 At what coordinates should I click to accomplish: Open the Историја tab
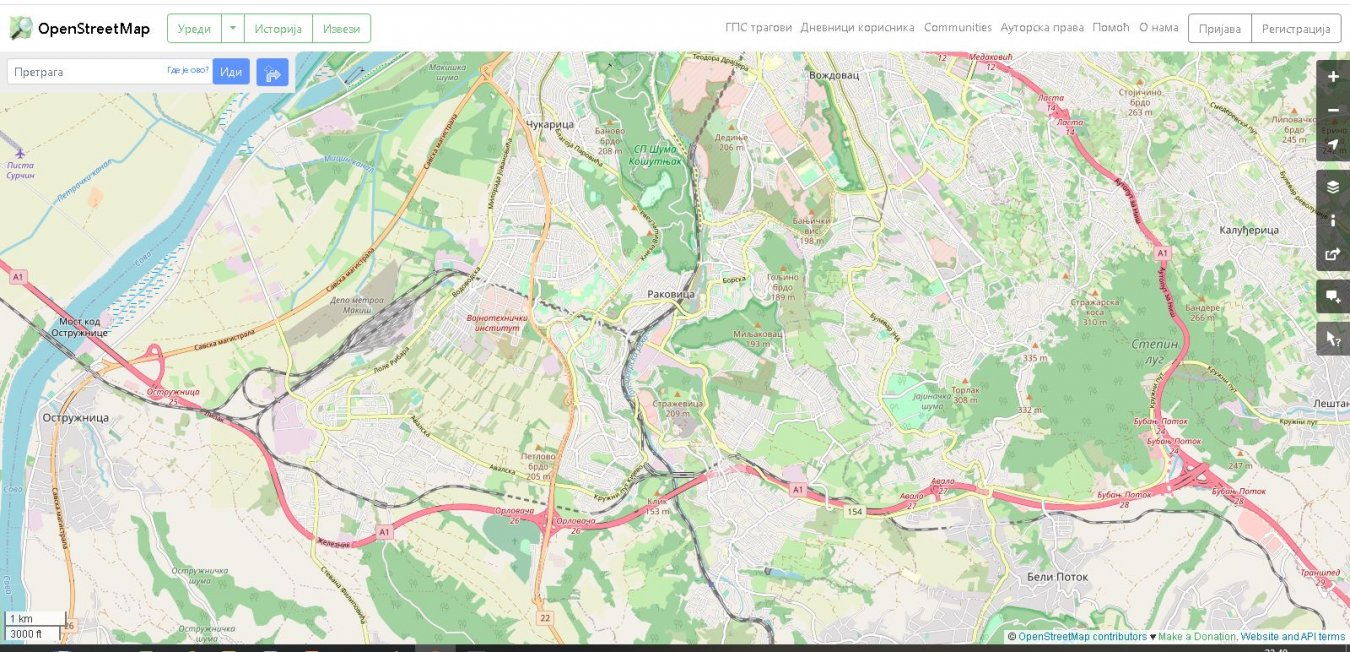(278, 29)
